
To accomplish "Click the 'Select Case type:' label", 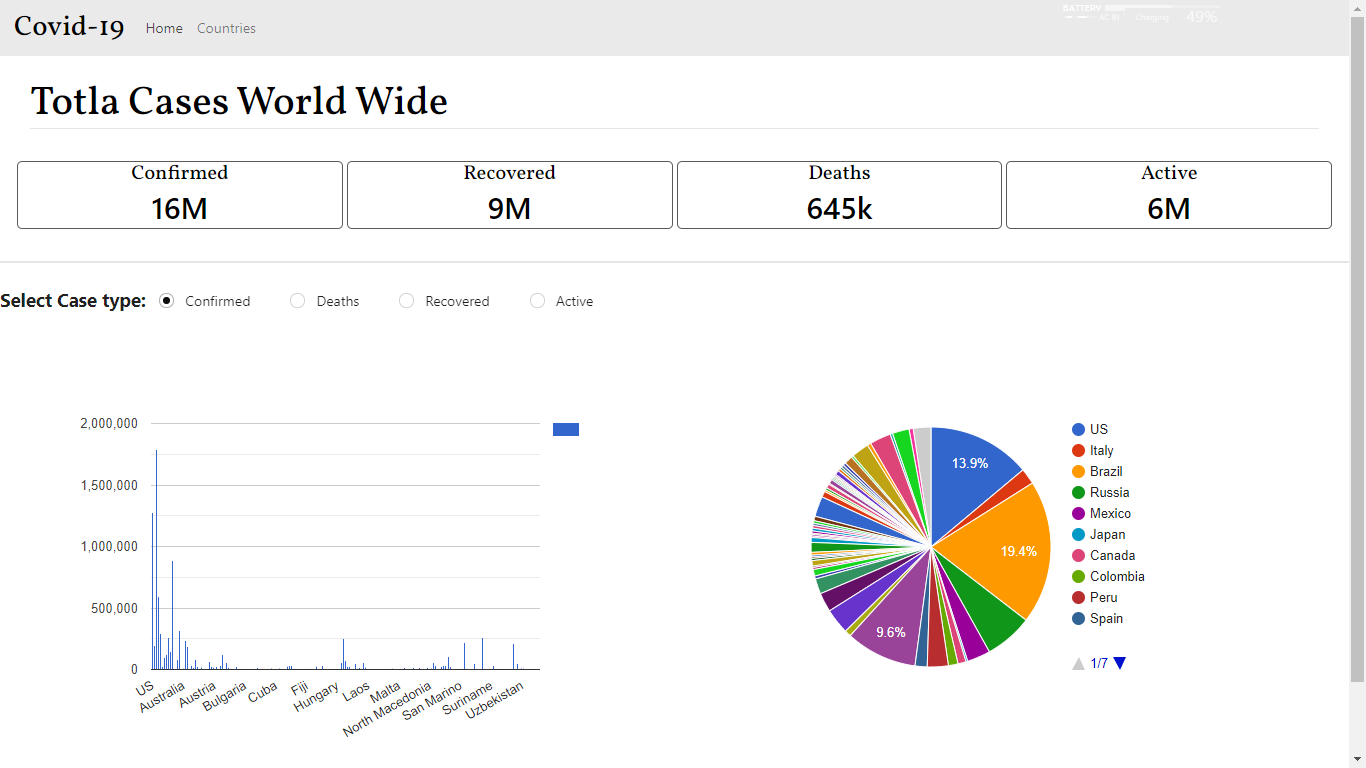I will pyautogui.click(x=73, y=300).
